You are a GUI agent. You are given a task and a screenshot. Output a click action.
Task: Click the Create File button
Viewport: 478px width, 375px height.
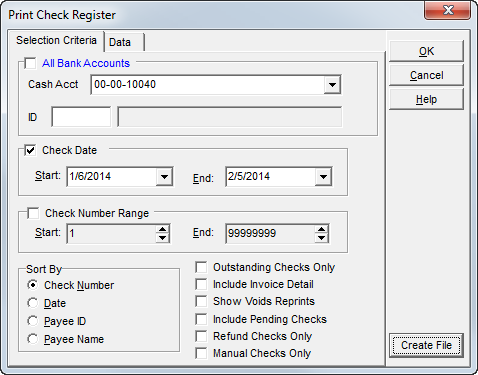tap(426, 345)
